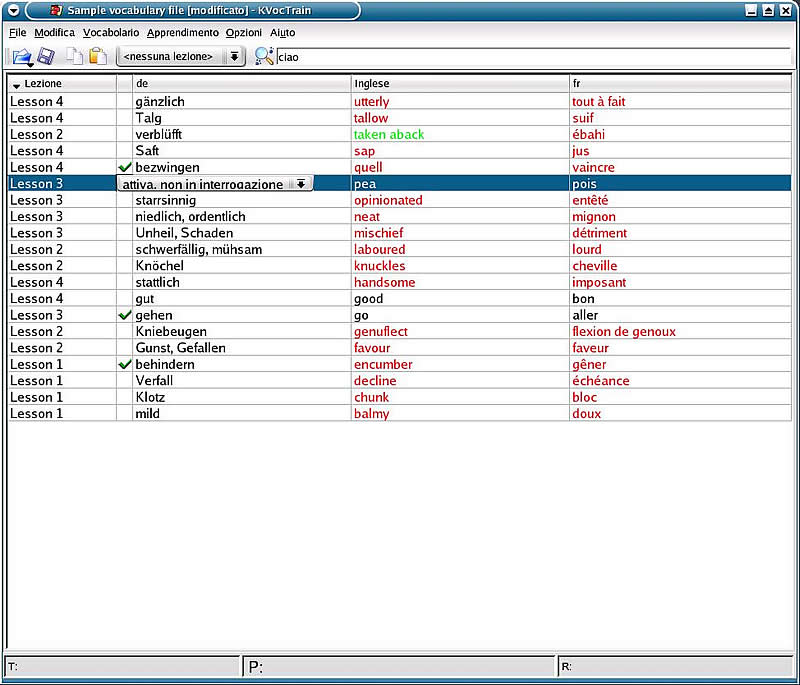800x685 pixels.
Task: Open the Opzioni menu
Action: click(243, 33)
